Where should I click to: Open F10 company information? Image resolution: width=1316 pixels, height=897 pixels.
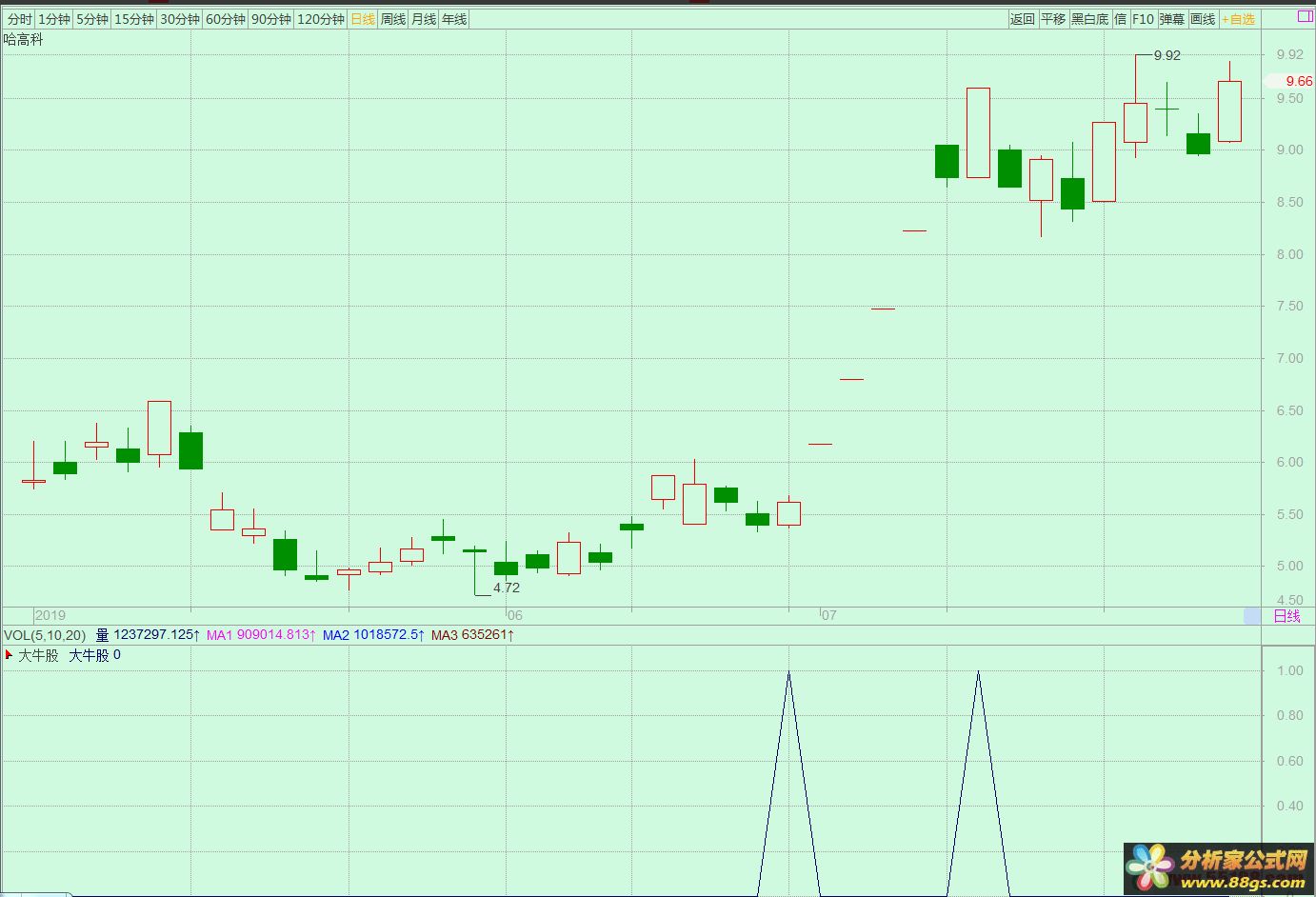1143,19
